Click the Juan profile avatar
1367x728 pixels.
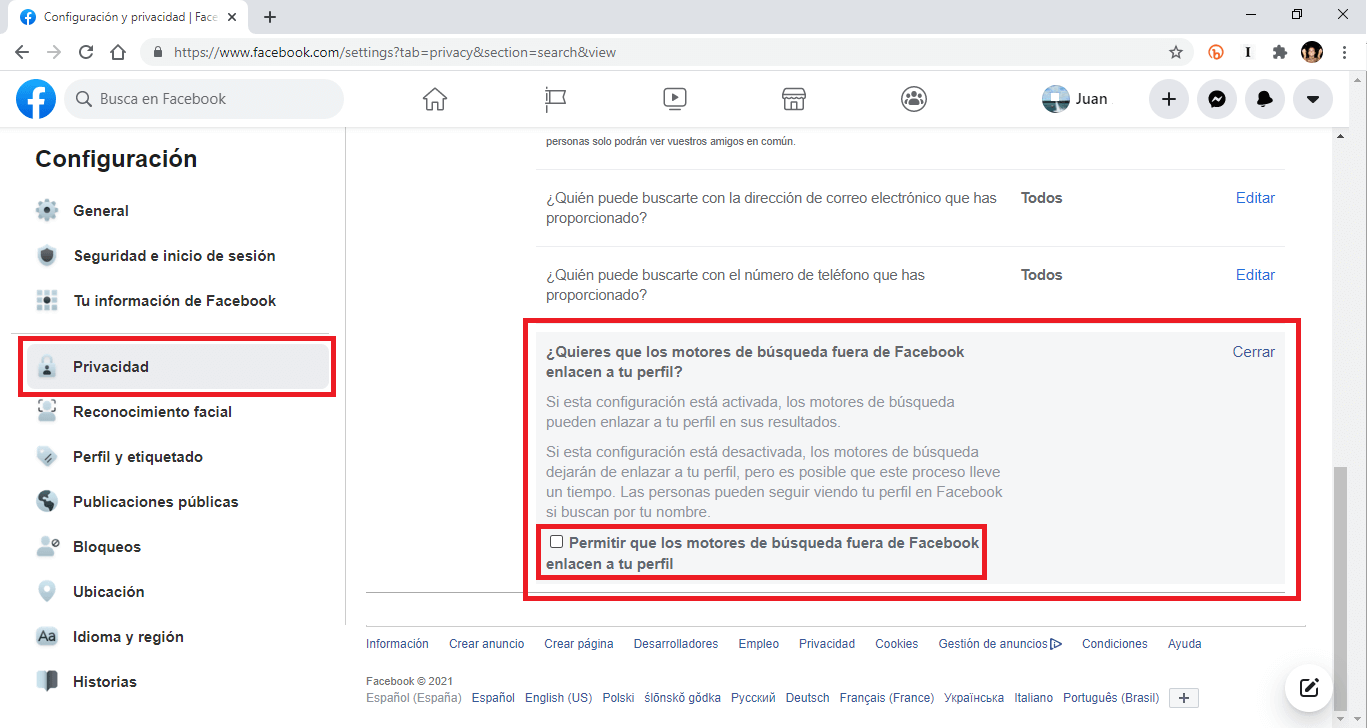click(1056, 99)
